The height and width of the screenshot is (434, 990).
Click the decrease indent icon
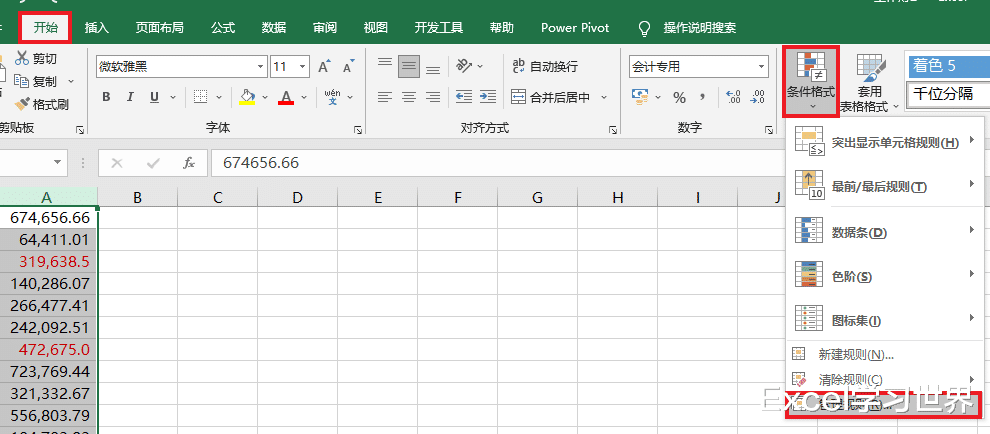point(464,97)
